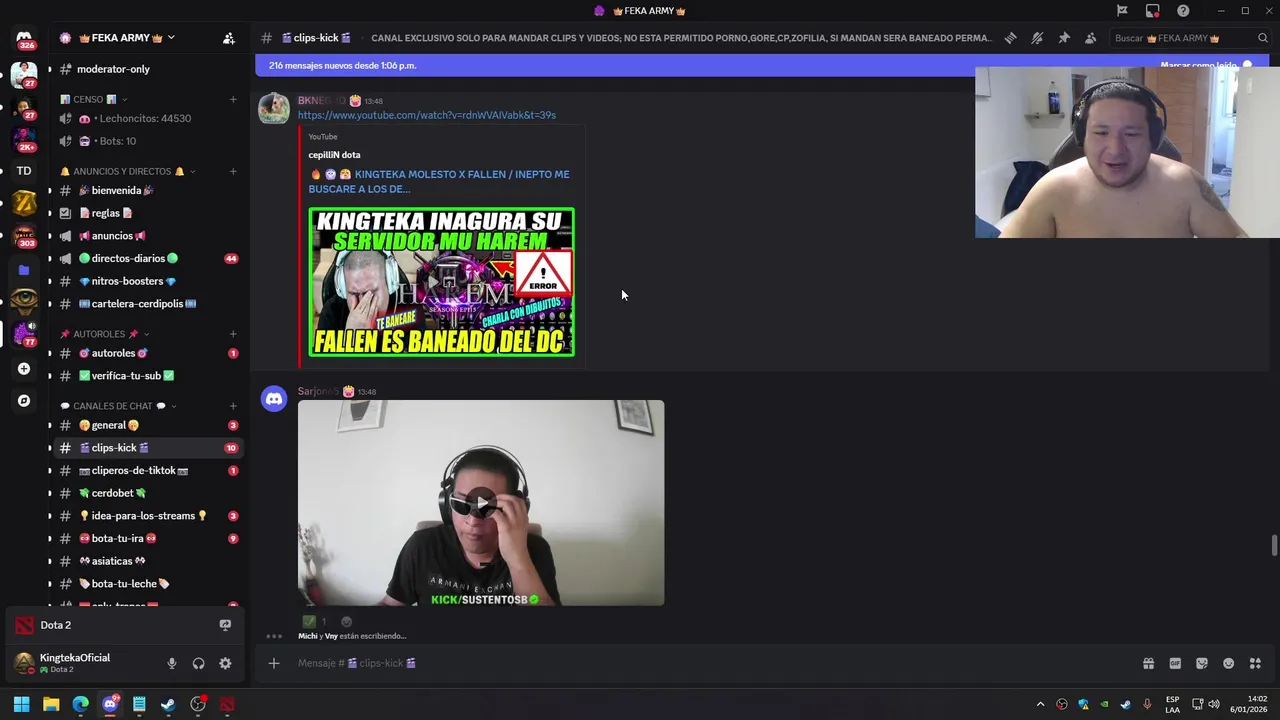This screenshot has width=1280, height=720.
Task: Add channel to CENSO category plus
Action: click(233, 99)
